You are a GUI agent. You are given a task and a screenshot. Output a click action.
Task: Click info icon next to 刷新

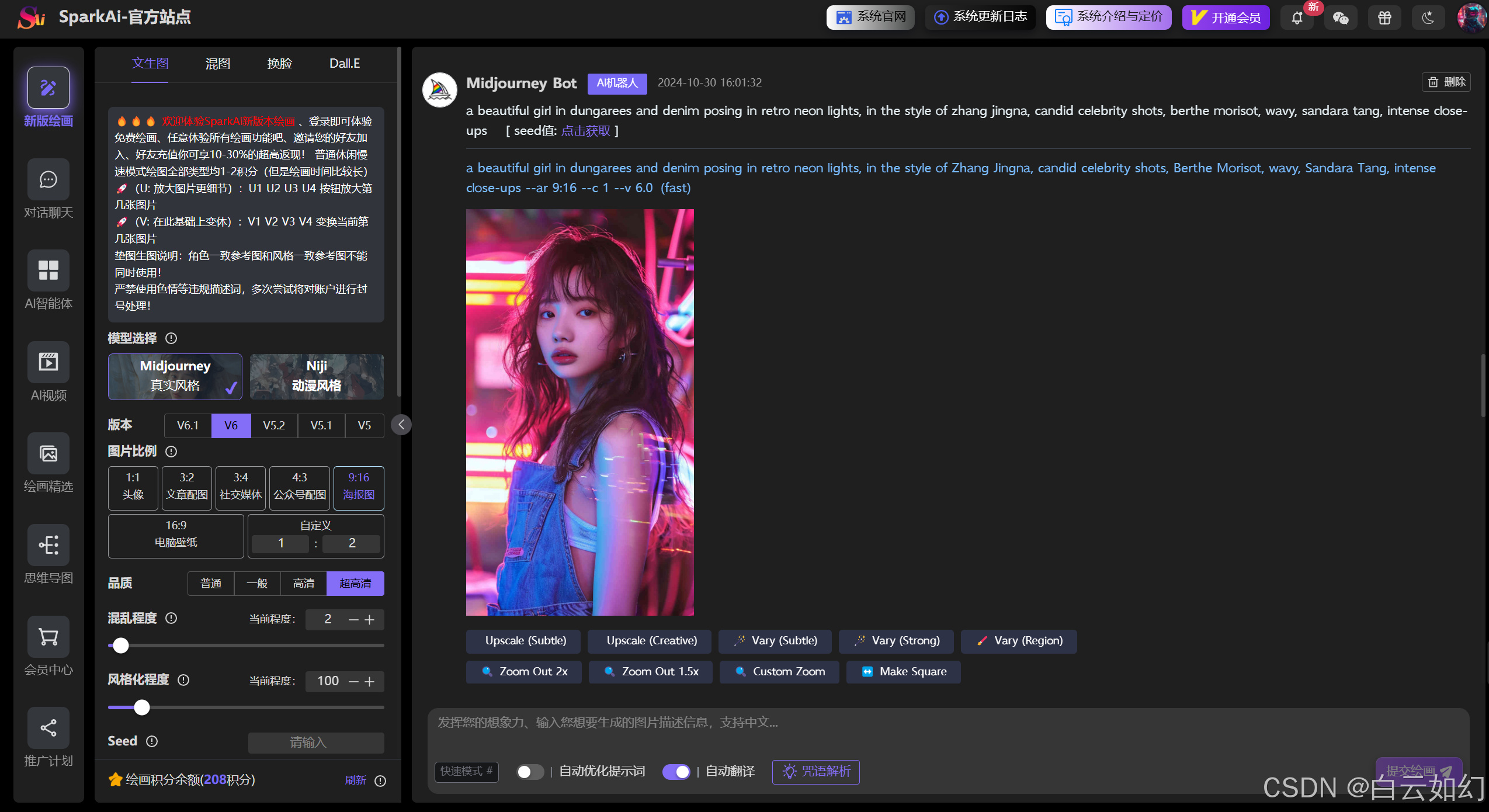click(380, 781)
